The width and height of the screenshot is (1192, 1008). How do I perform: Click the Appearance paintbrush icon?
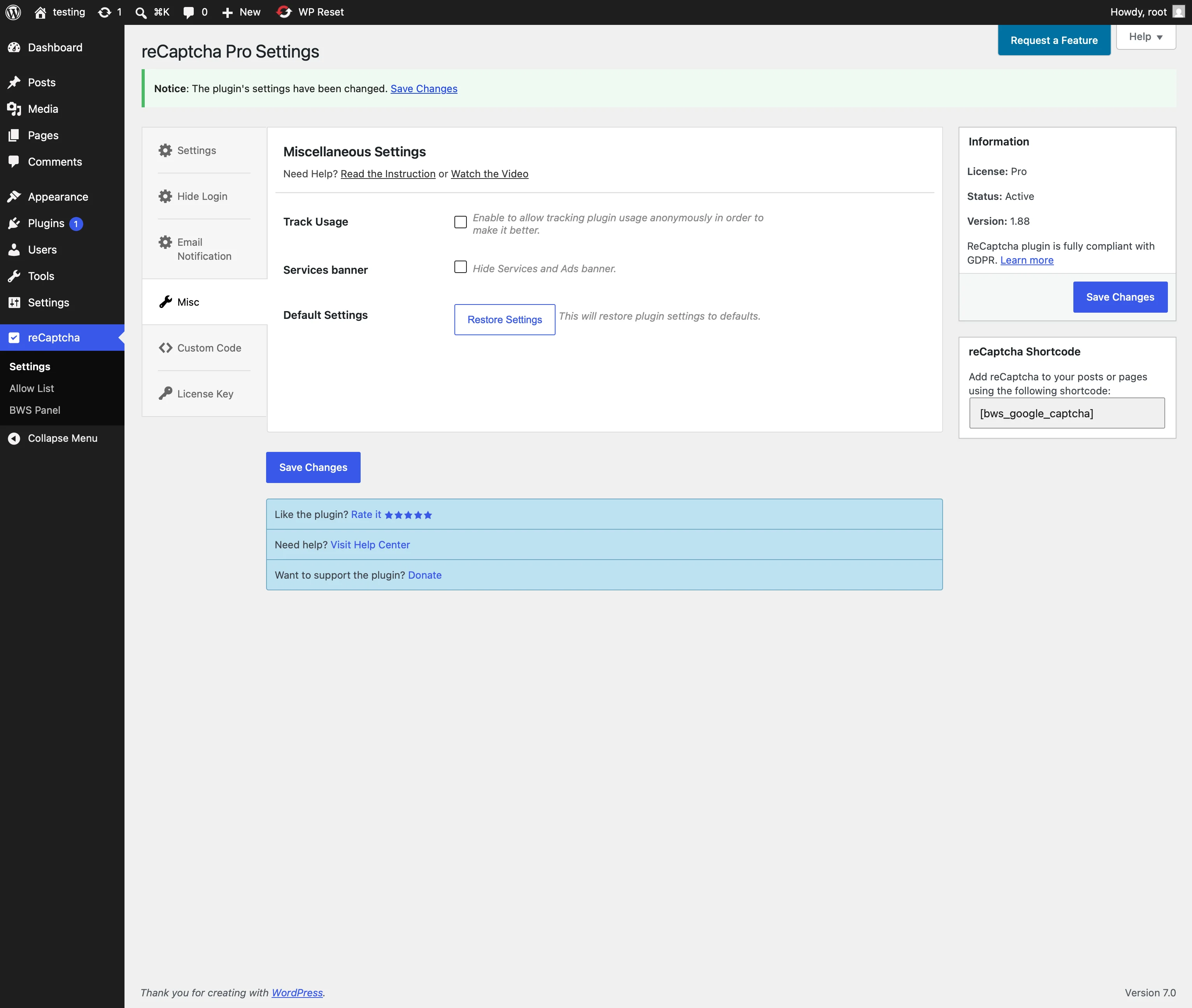[14, 196]
